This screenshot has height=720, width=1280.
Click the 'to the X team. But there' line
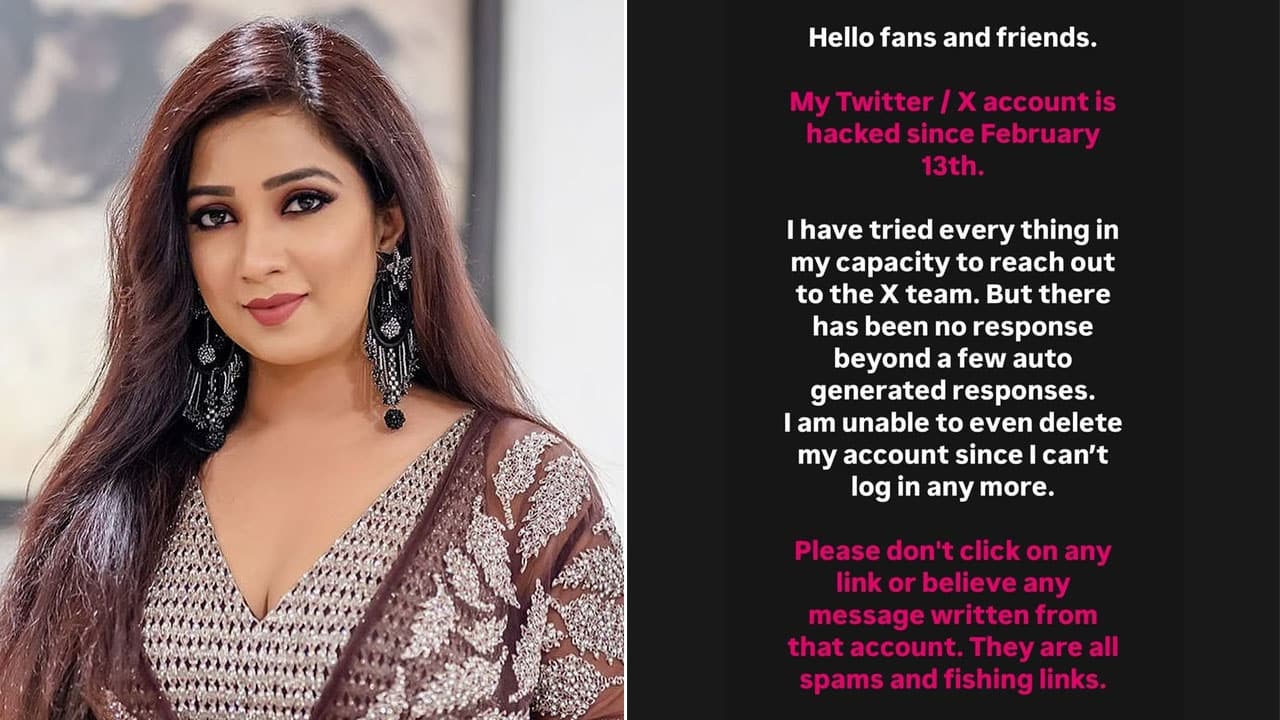point(952,295)
